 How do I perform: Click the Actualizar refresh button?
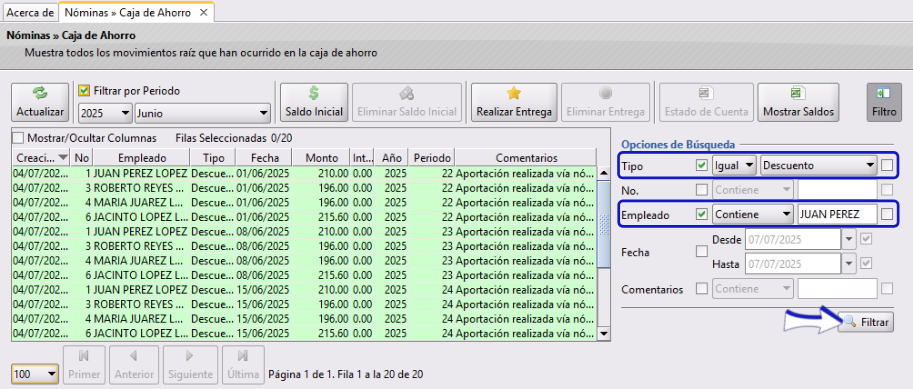click(40, 102)
